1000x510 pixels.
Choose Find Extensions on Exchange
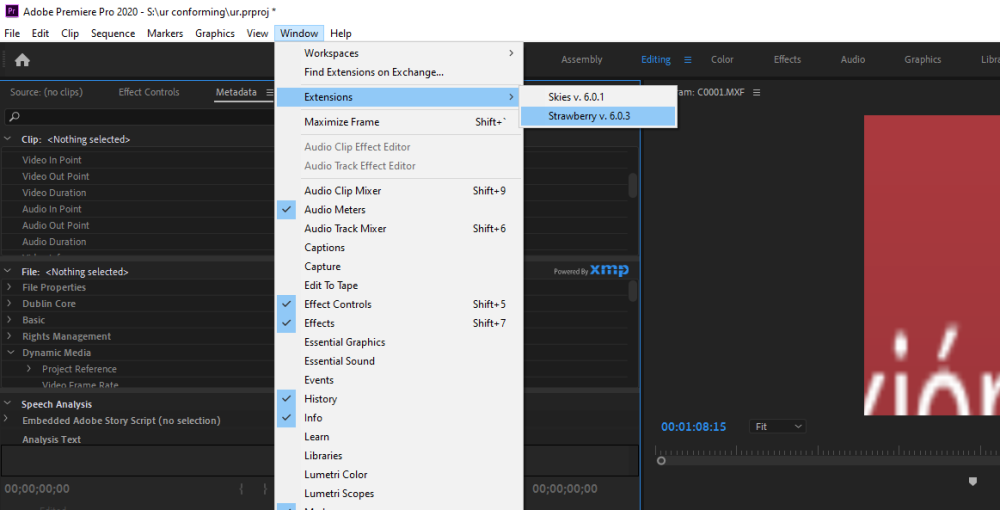(399, 73)
